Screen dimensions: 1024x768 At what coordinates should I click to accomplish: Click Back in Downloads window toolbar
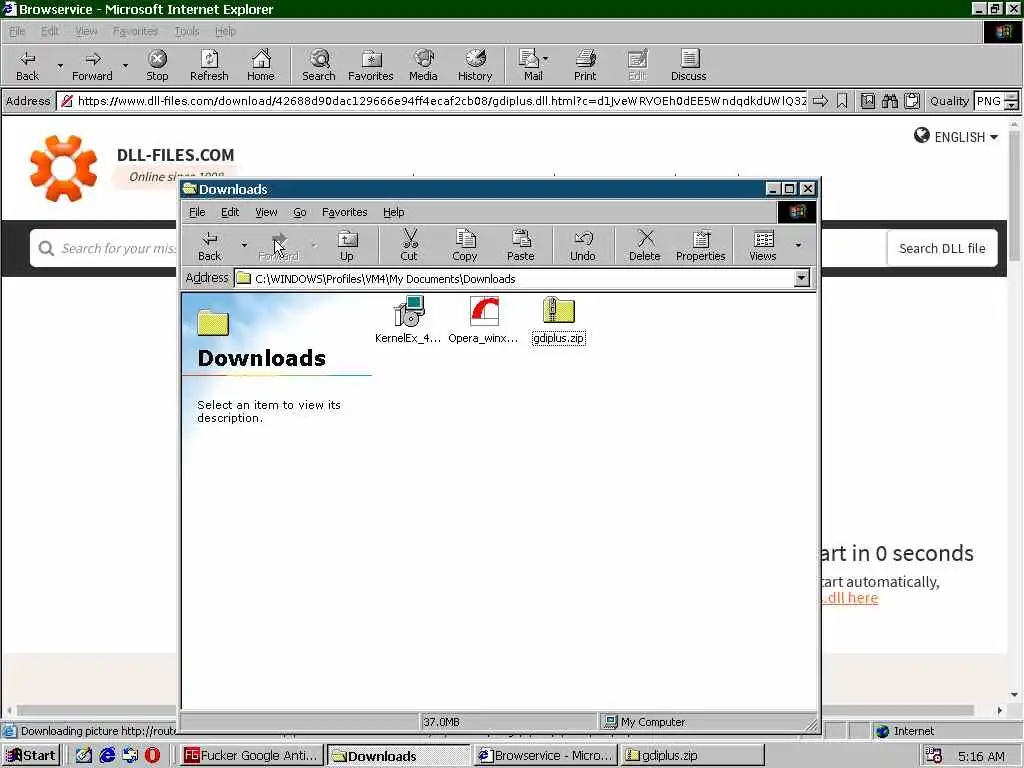click(210, 246)
